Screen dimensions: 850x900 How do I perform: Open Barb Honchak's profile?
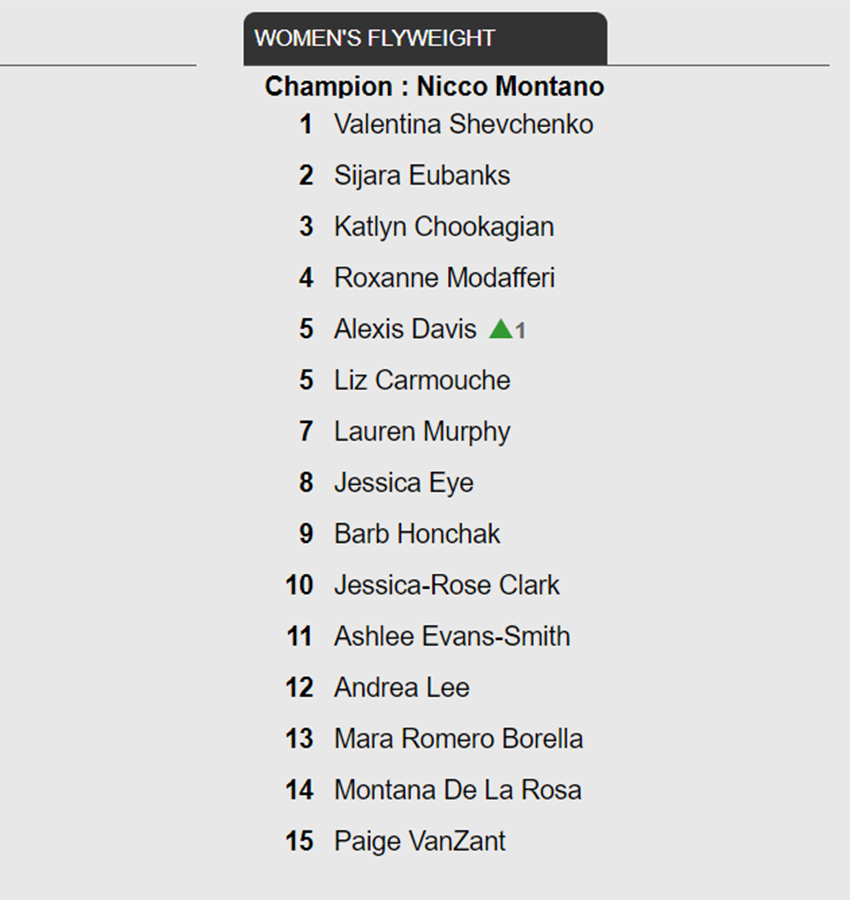click(x=417, y=534)
